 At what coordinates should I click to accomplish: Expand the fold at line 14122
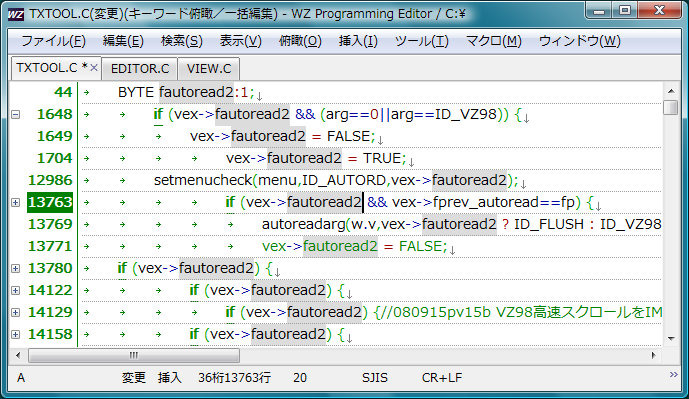(x=15, y=290)
